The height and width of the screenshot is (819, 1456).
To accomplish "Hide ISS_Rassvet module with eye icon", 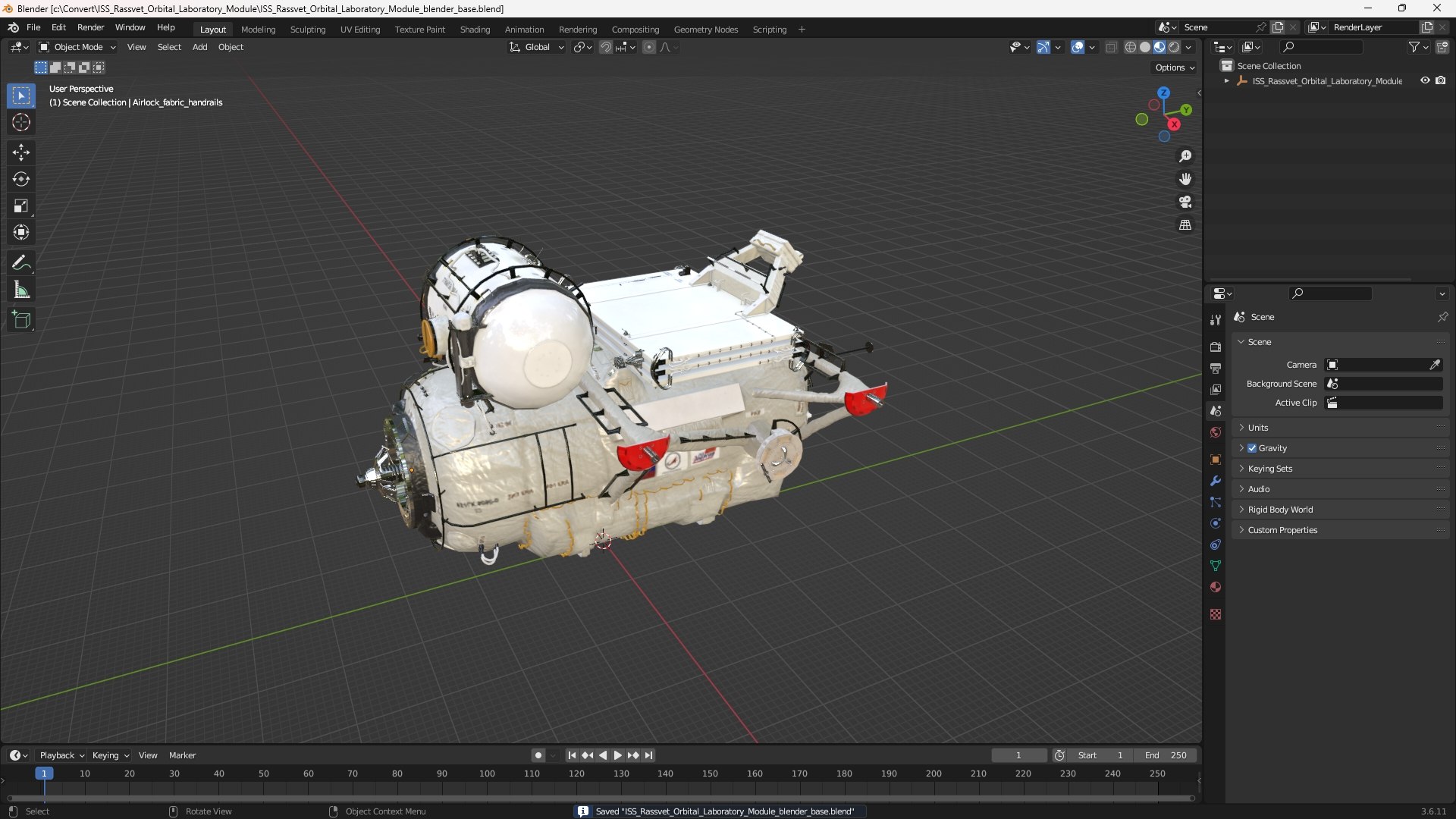I will pos(1425,80).
